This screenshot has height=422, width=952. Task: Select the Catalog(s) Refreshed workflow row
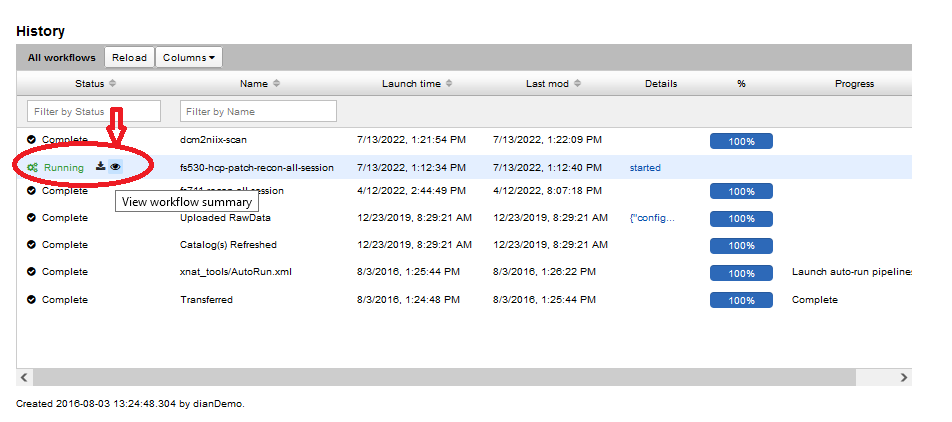coord(228,245)
